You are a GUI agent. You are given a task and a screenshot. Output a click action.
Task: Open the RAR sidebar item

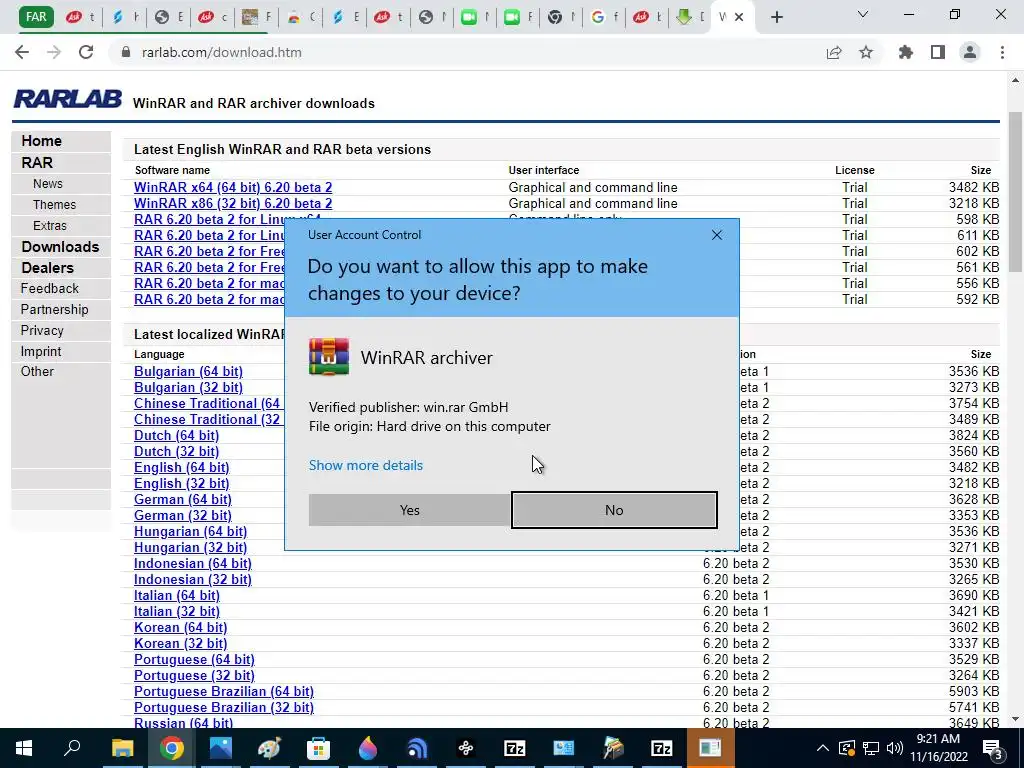(37, 162)
